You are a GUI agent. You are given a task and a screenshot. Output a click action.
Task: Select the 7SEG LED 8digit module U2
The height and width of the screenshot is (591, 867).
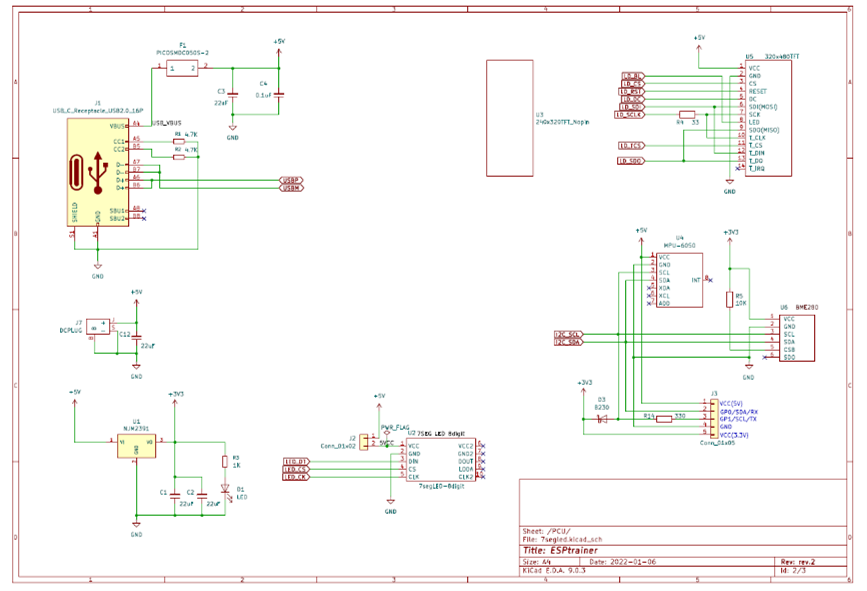(440, 460)
